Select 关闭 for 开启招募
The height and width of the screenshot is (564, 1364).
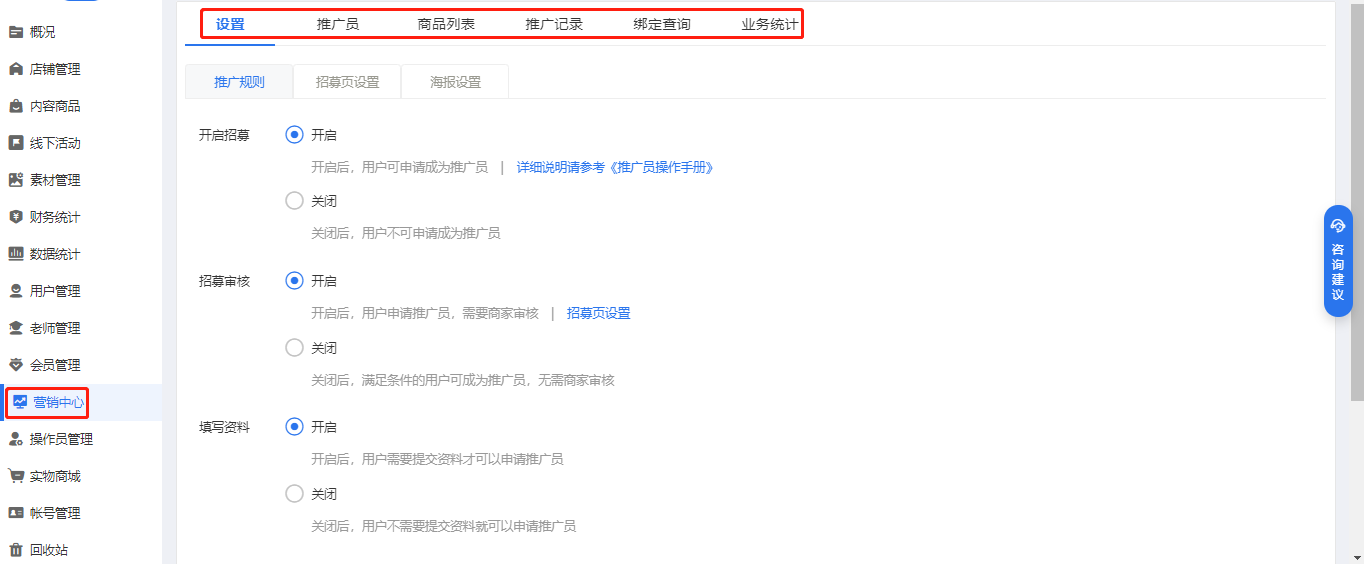294,201
